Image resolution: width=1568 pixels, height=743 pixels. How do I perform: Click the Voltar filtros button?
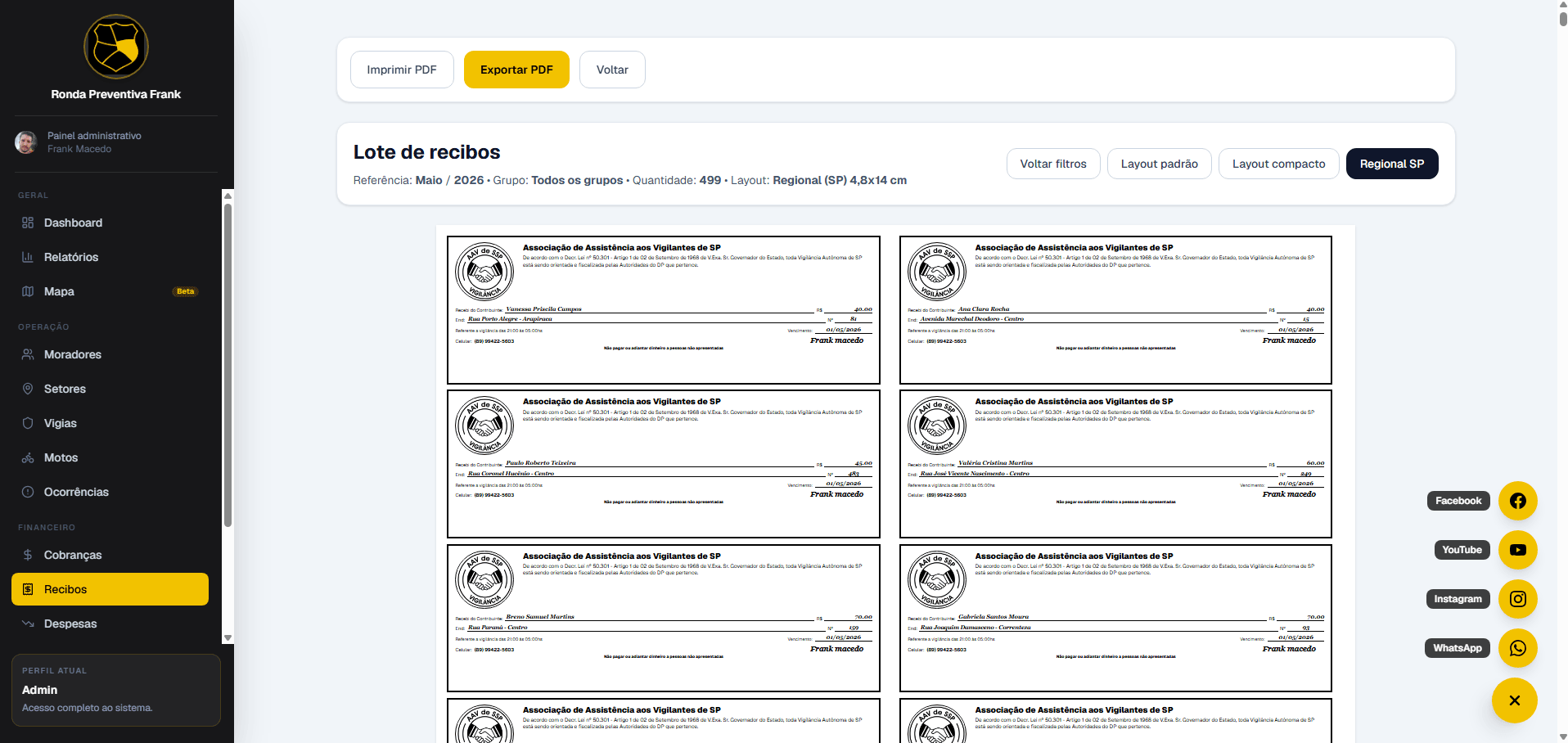1053,164
